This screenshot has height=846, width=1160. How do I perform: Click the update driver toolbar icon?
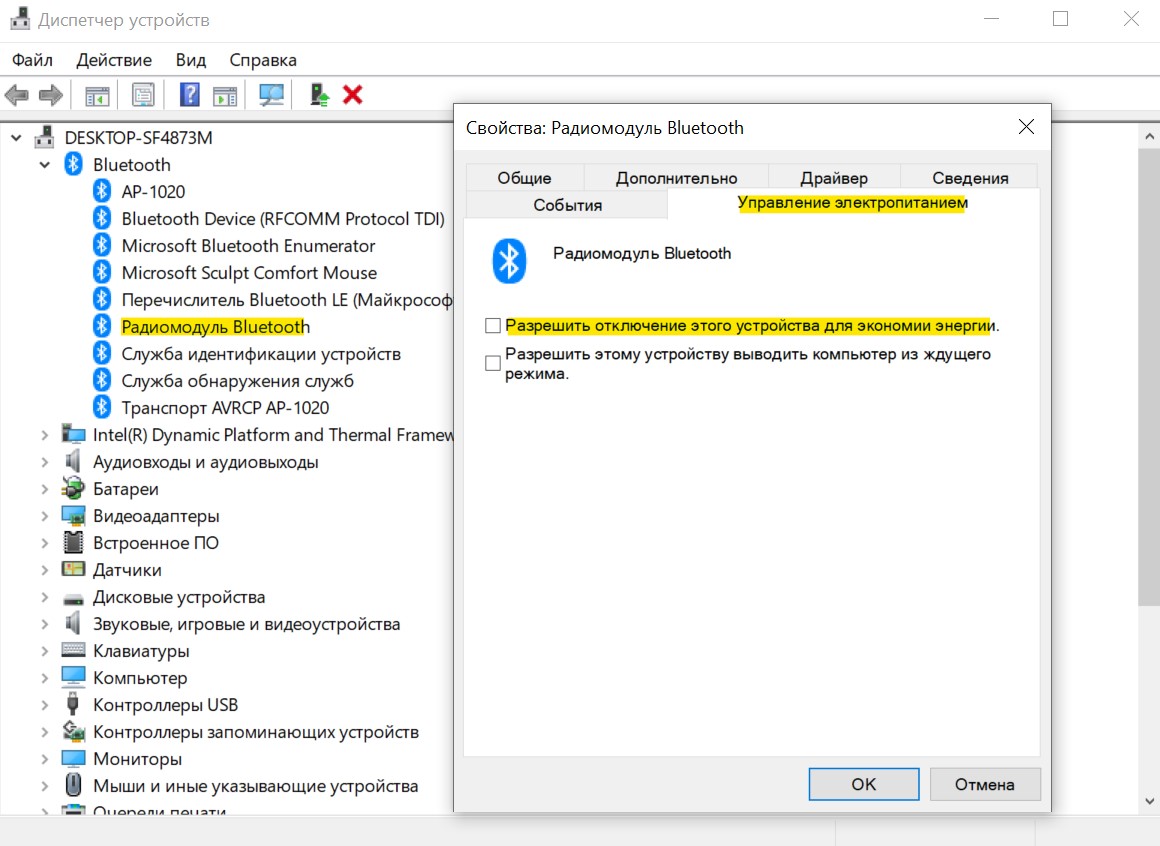pos(320,95)
